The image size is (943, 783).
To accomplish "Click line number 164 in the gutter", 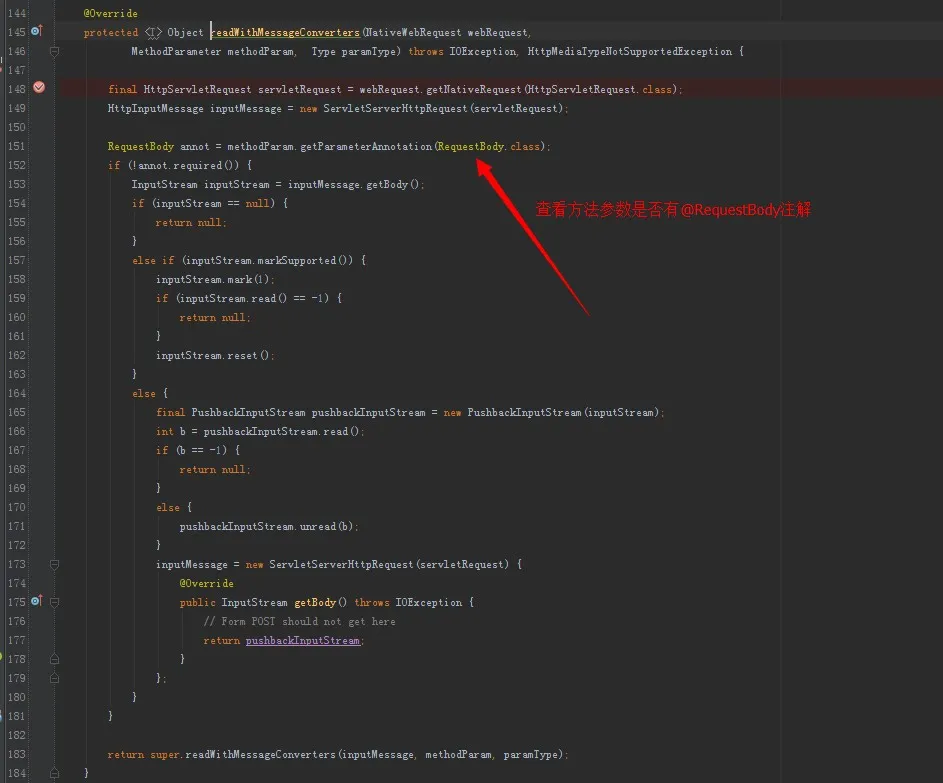I will (x=17, y=393).
